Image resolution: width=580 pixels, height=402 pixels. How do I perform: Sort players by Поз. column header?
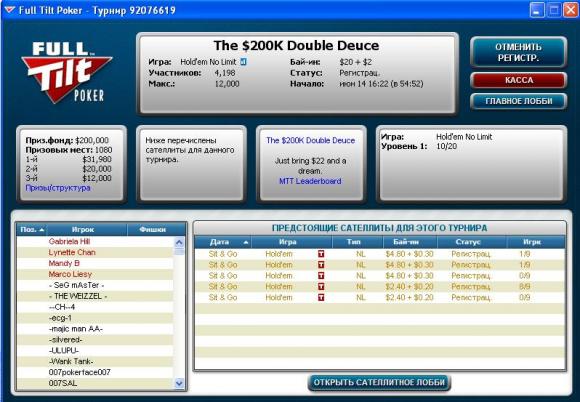pyautogui.click(x=32, y=230)
